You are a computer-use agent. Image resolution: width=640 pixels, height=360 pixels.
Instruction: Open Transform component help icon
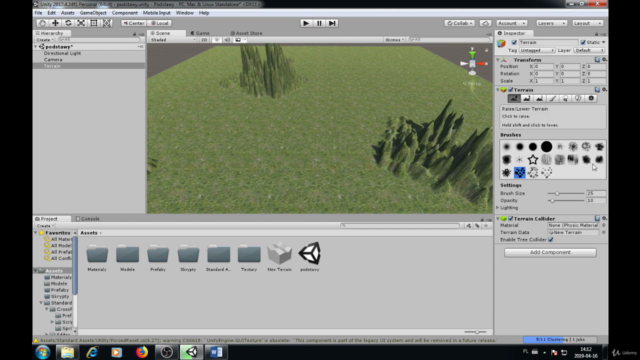[597, 60]
